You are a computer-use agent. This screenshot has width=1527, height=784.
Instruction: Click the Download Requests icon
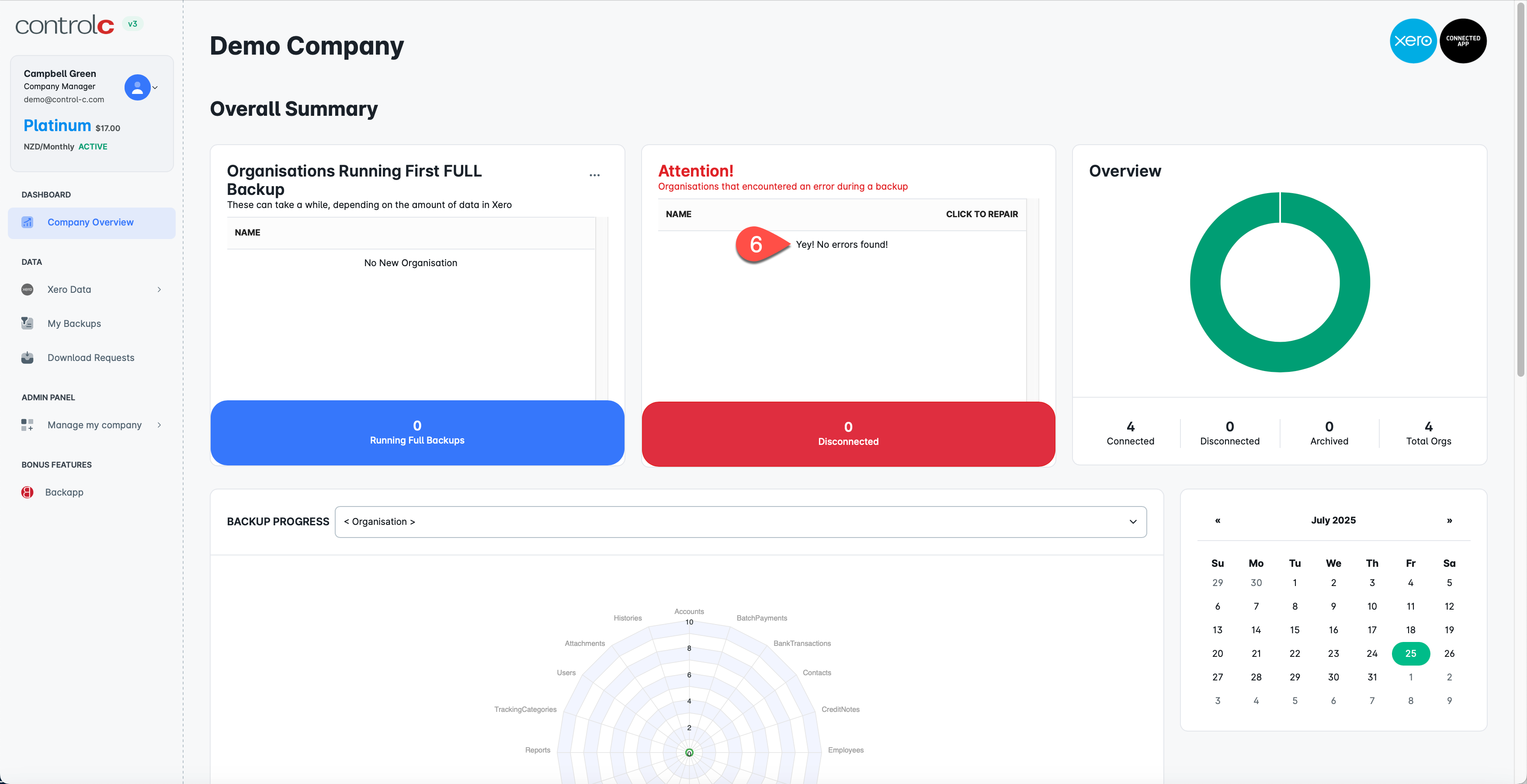27,358
